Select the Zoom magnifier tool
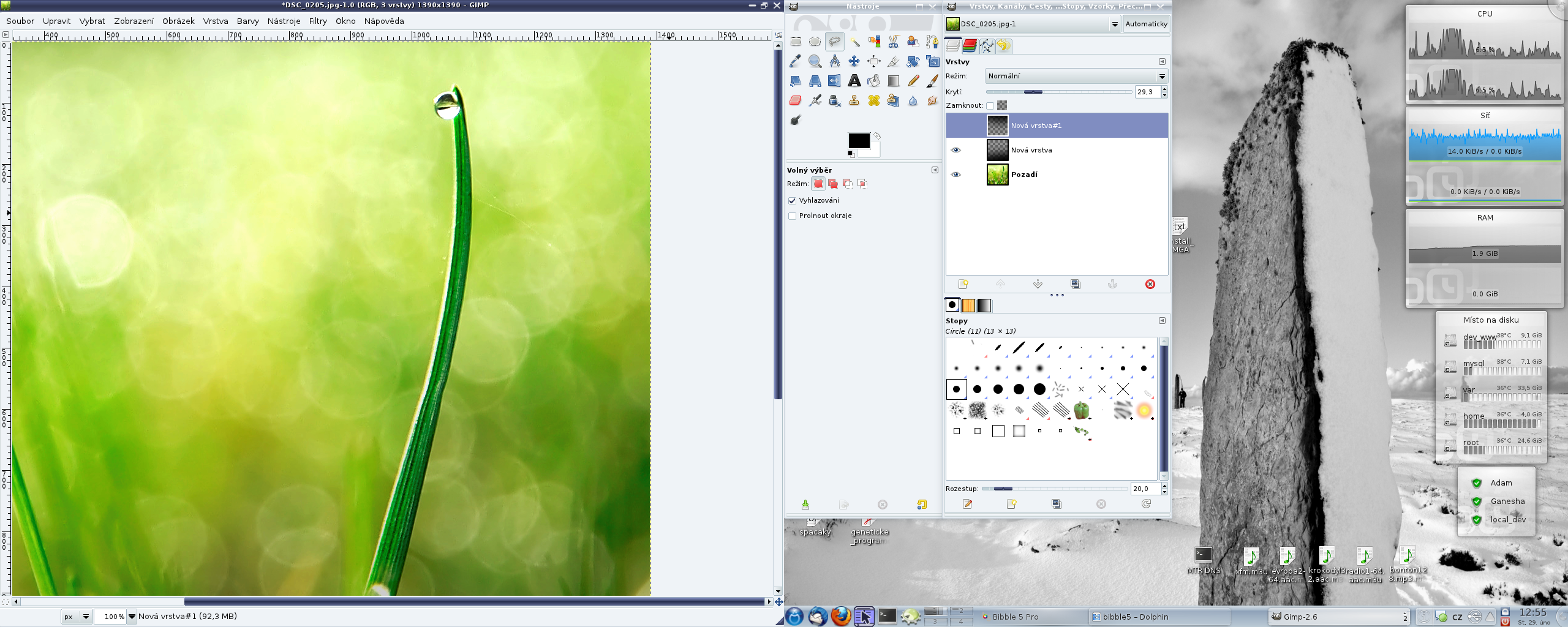 click(x=815, y=61)
